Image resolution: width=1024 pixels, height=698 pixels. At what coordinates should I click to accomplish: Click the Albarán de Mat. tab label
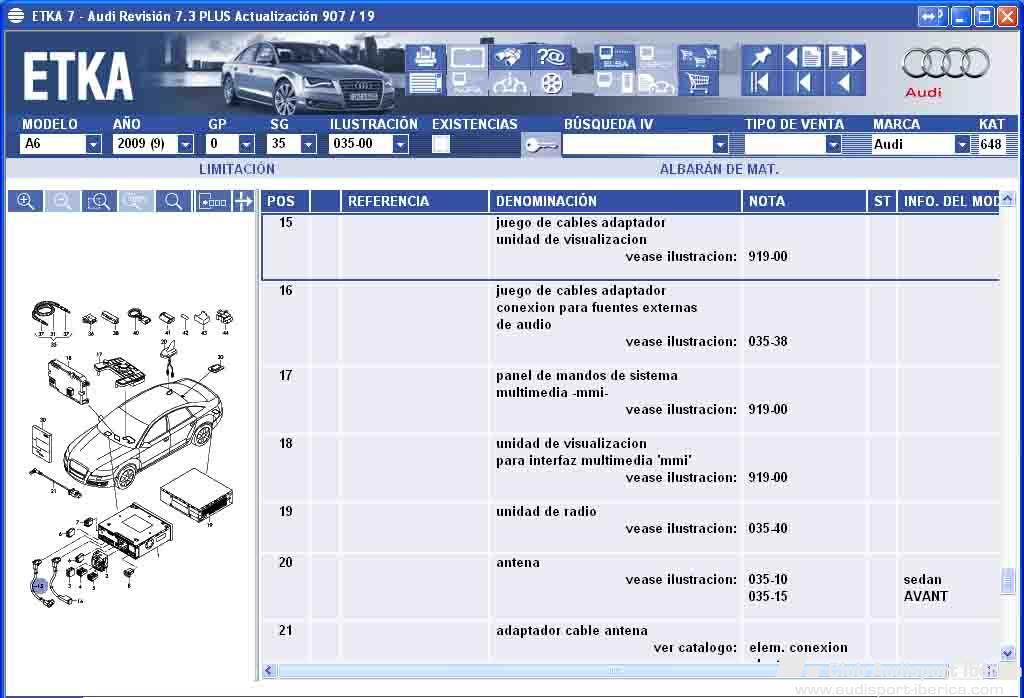tap(719, 169)
